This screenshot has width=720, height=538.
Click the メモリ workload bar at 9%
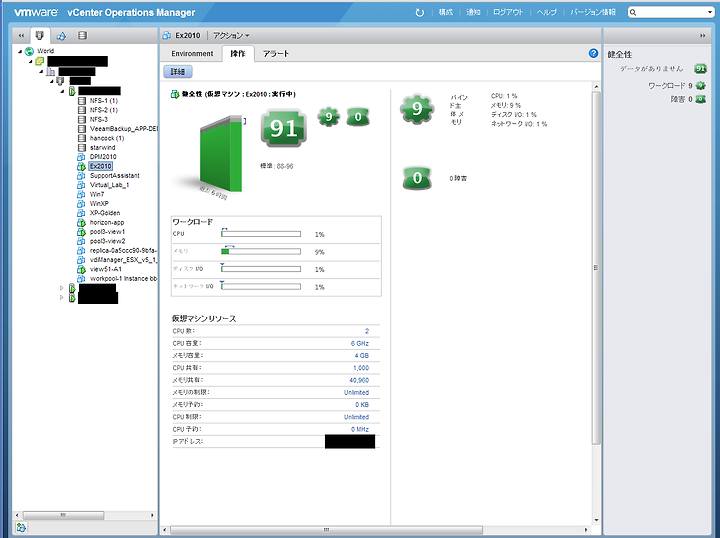(261, 252)
